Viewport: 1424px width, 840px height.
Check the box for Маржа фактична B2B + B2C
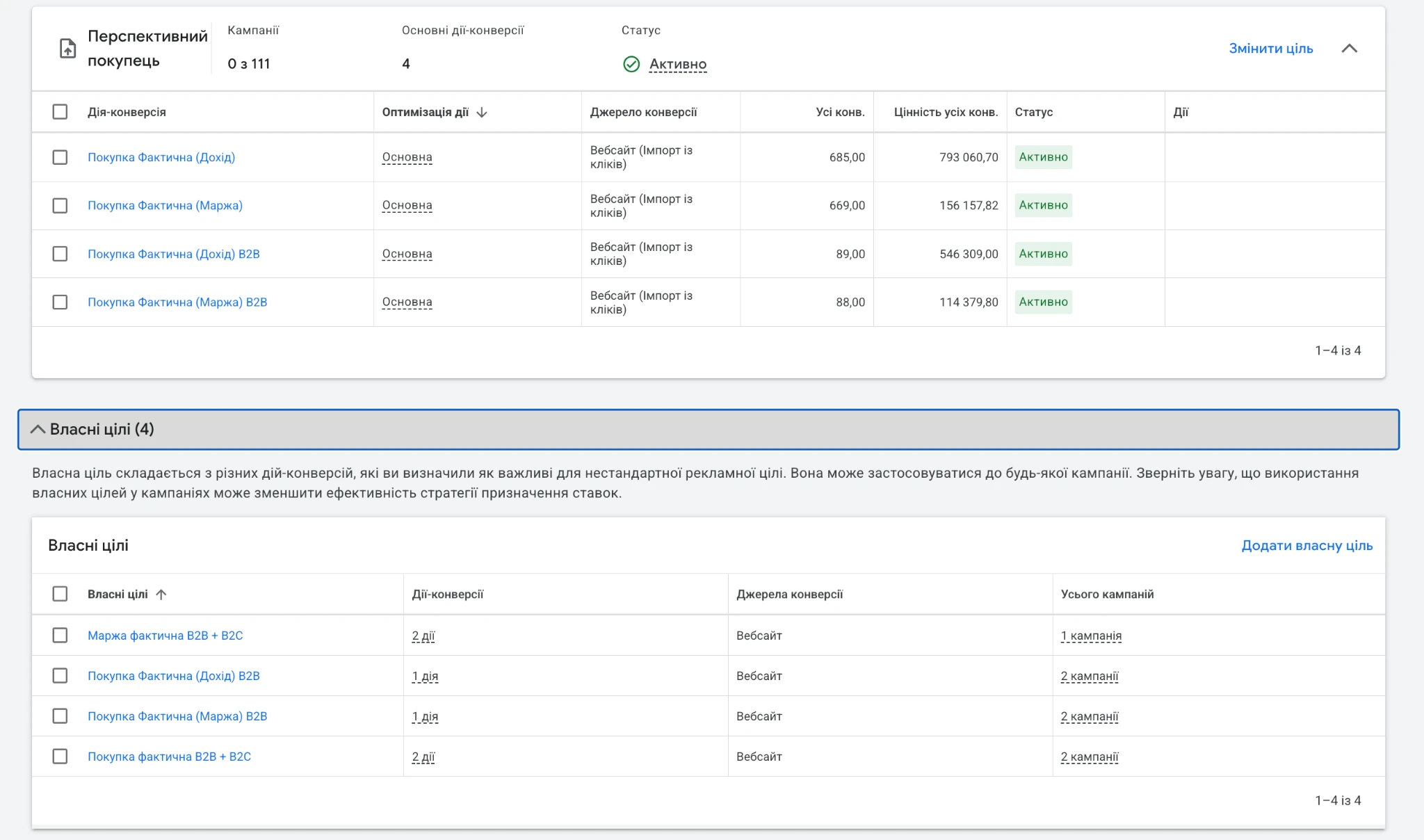point(60,635)
